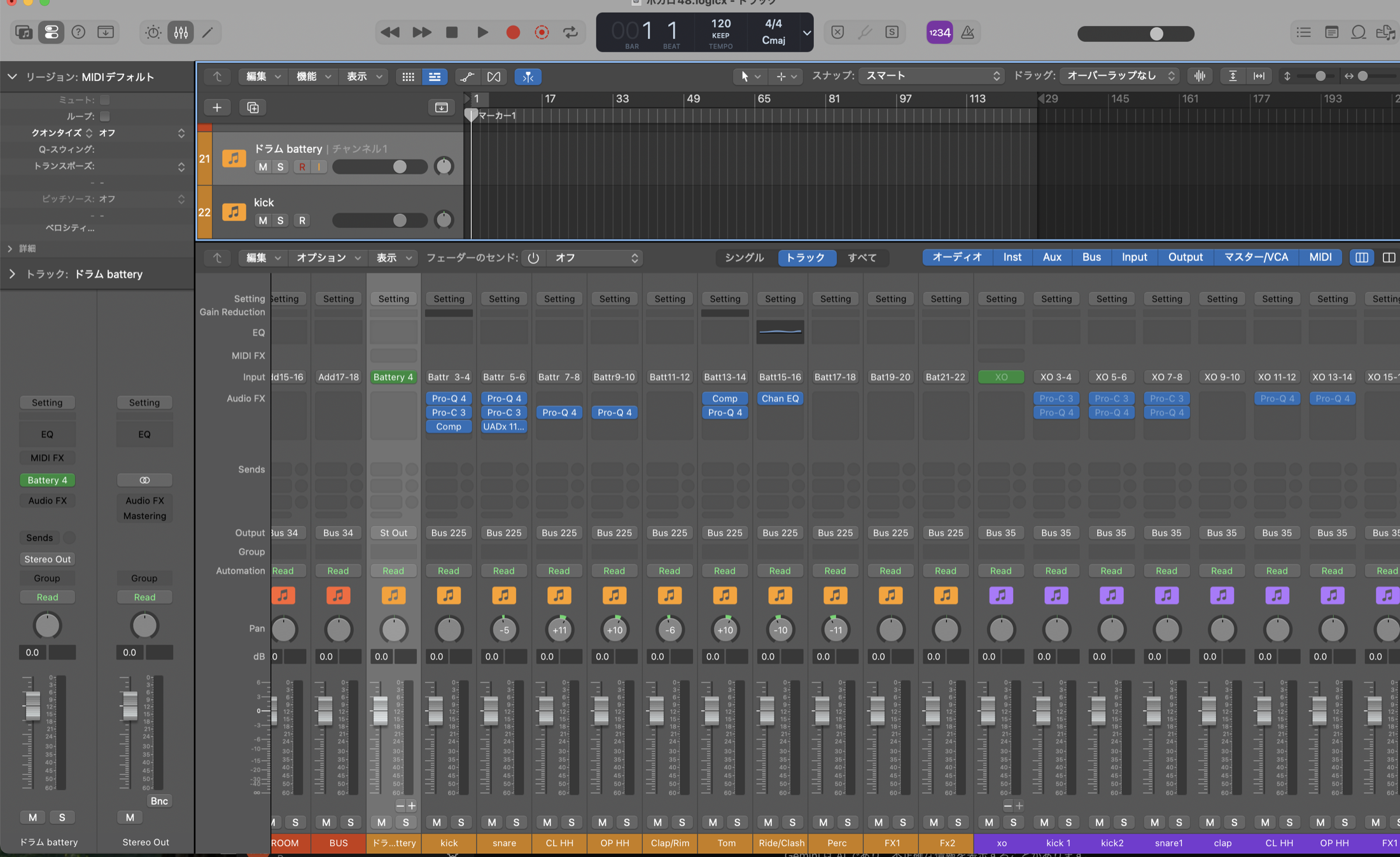Click the Fast Forward transport button
Viewport: 1400px width, 857px height.
pos(421,32)
